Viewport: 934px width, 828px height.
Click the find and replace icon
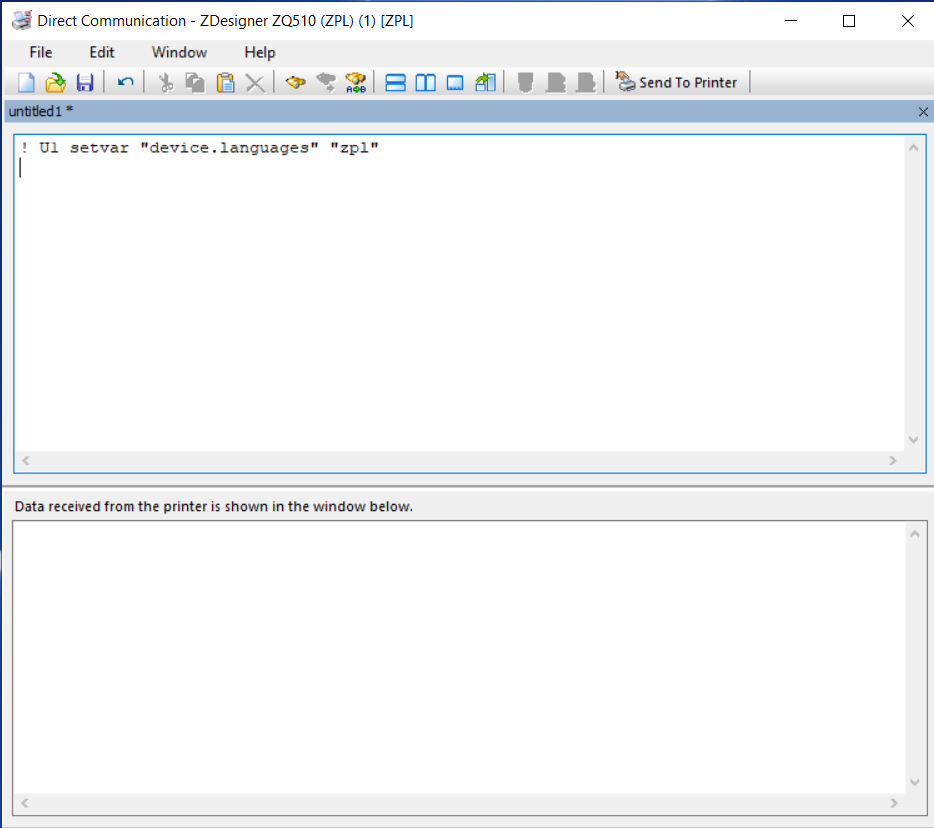355,83
